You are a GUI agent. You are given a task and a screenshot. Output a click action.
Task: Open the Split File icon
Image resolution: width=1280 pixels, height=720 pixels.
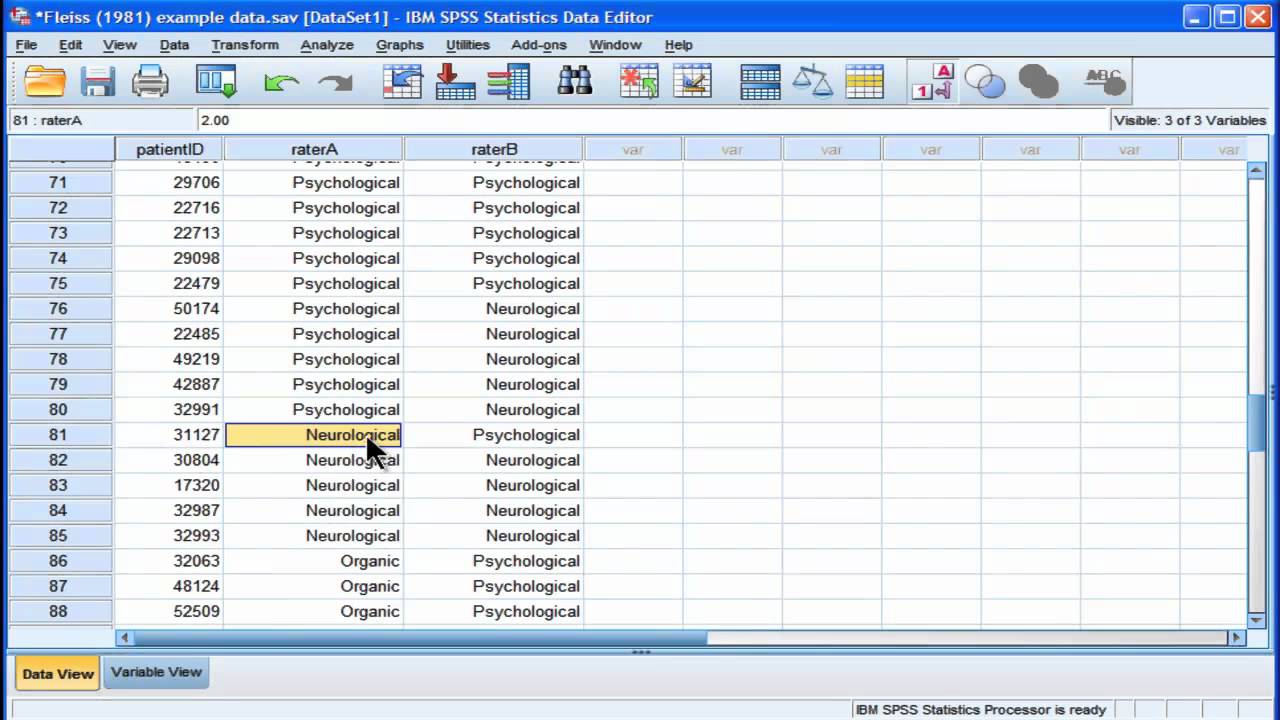pos(760,81)
